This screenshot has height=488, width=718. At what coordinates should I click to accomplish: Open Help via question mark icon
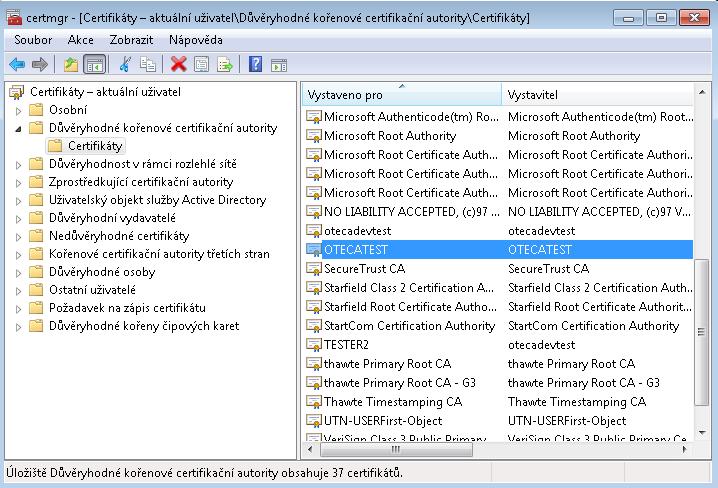tap(256, 65)
